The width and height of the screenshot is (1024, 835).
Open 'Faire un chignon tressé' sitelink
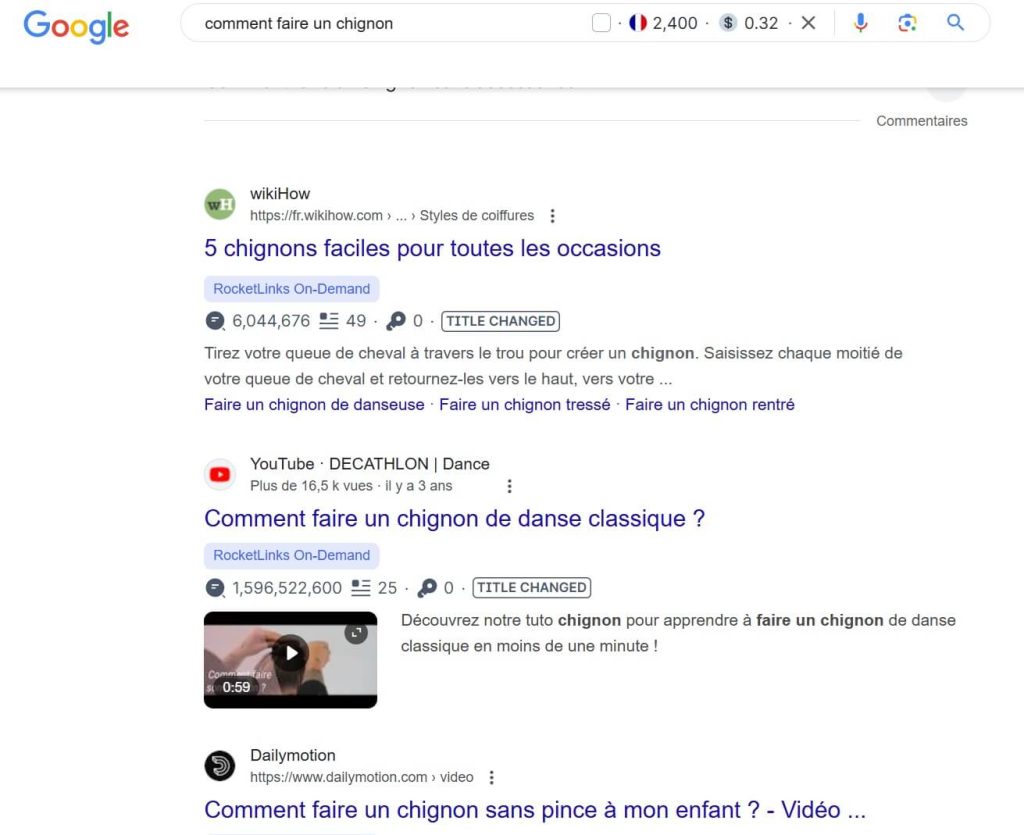(524, 405)
